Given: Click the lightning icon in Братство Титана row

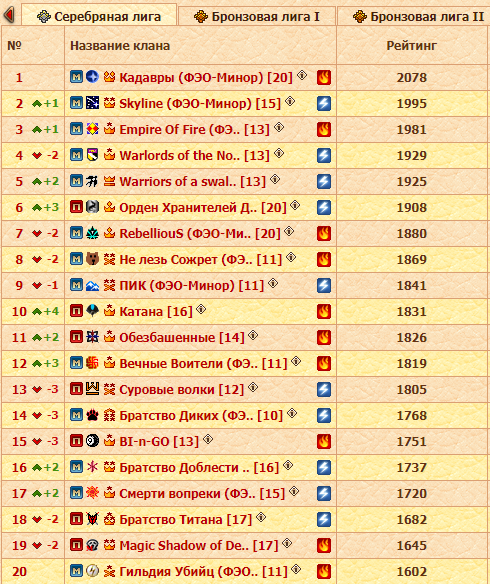Looking at the screenshot, I should tap(324, 519).
